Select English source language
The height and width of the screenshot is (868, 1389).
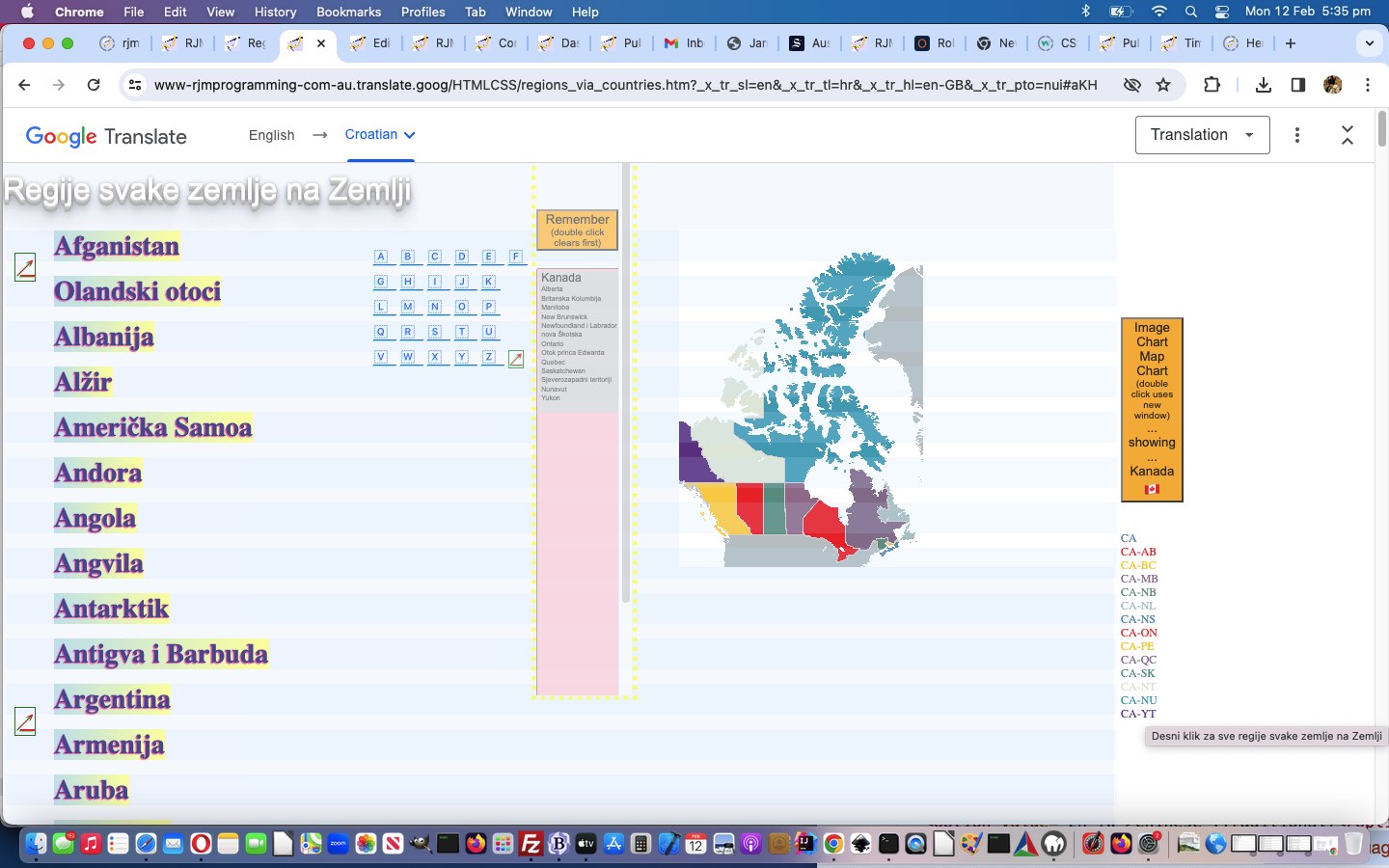pyautogui.click(x=271, y=135)
